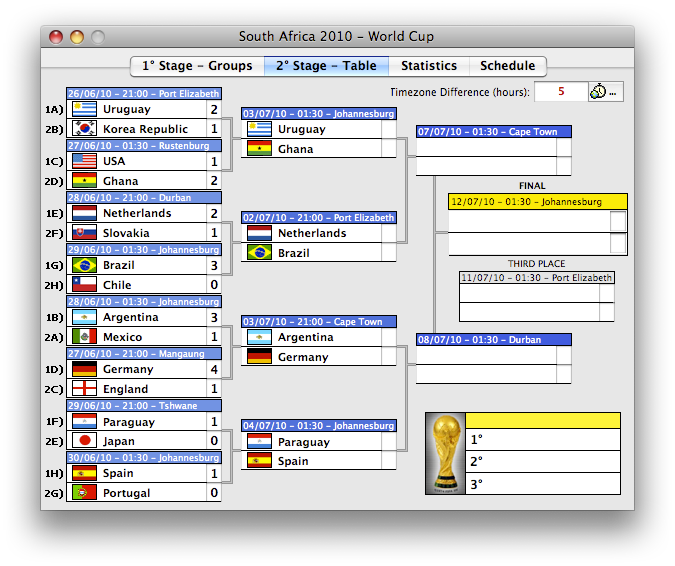Screen dimensions: 675x566
Task: Click Brazil flag in round of 16
Action: (x=84, y=265)
